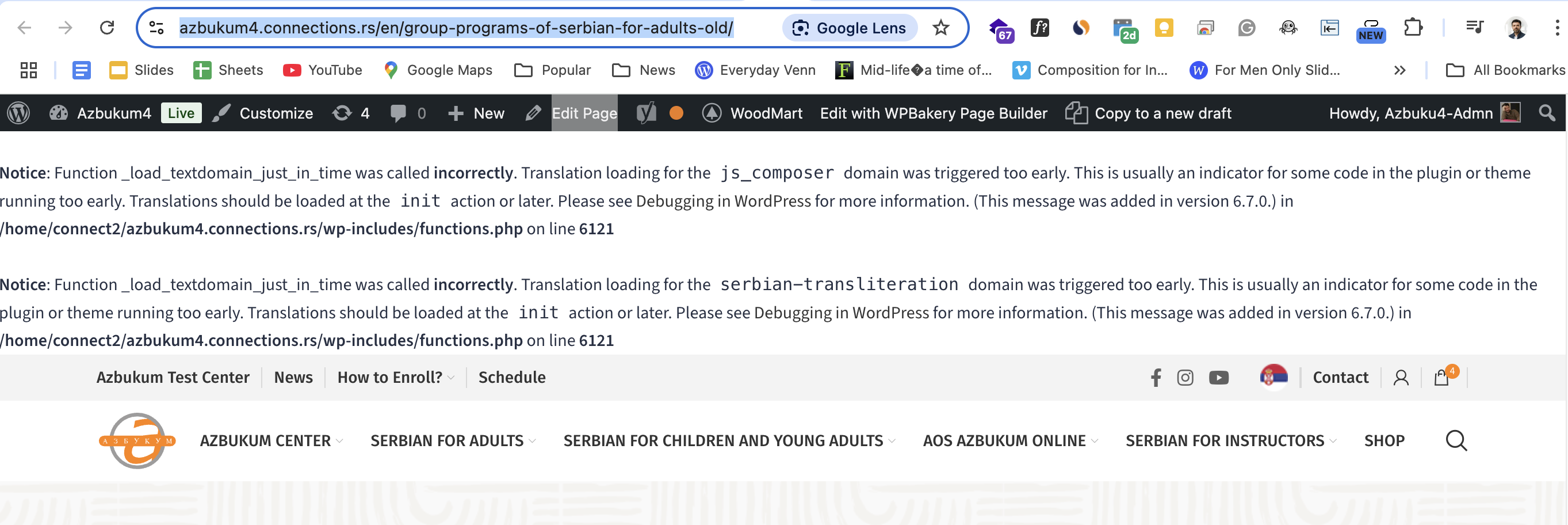This screenshot has height=525, width=1568.
Task: Open the Facebook social icon
Action: [x=1156, y=378]
